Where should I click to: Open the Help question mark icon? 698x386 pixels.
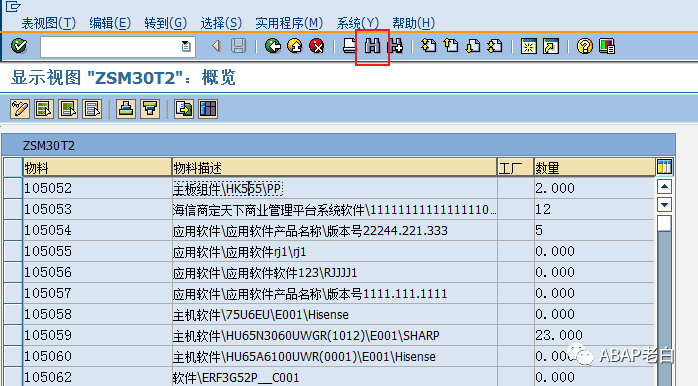(584, 46)
